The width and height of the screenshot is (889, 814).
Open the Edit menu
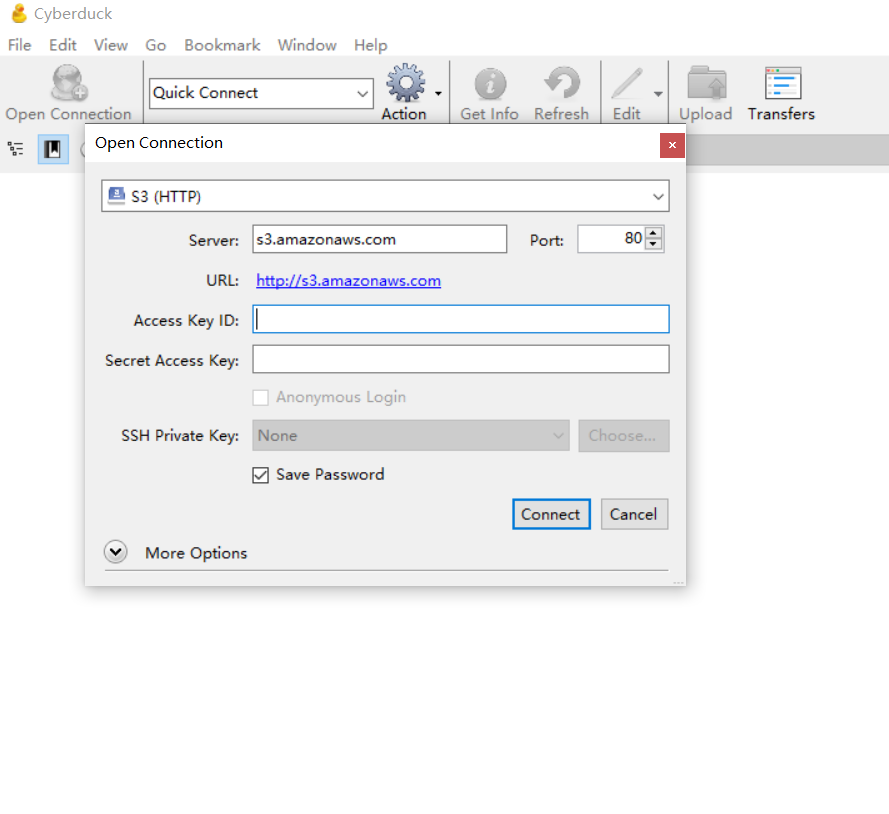(x=62, y=45)
